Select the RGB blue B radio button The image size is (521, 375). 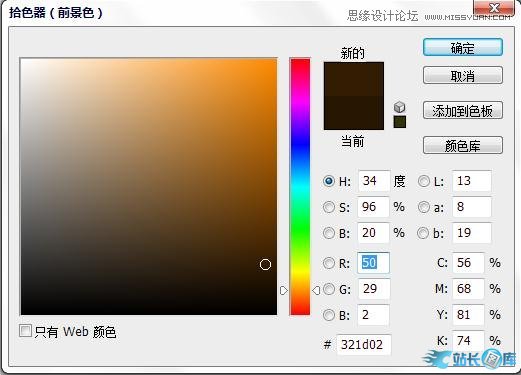pos(329,315)
